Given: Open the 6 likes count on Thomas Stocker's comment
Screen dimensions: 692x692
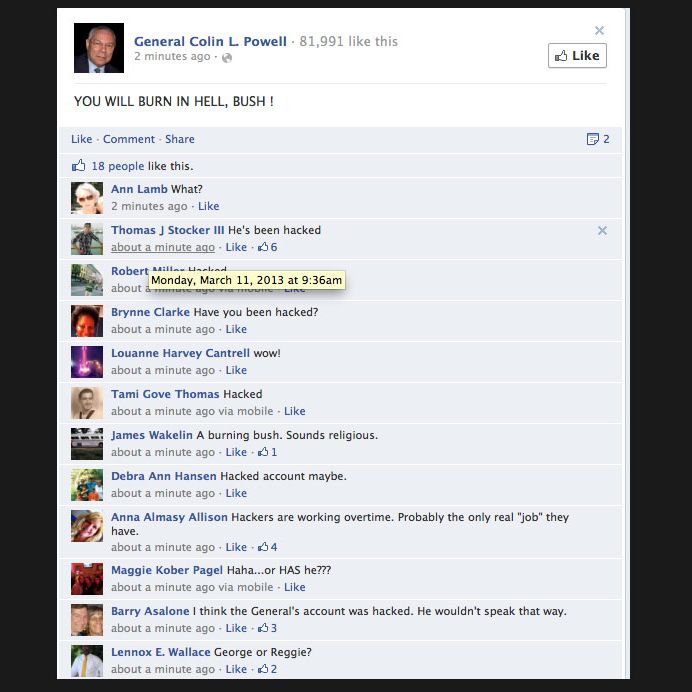Looking at the screenshot, I should (267, 247).
